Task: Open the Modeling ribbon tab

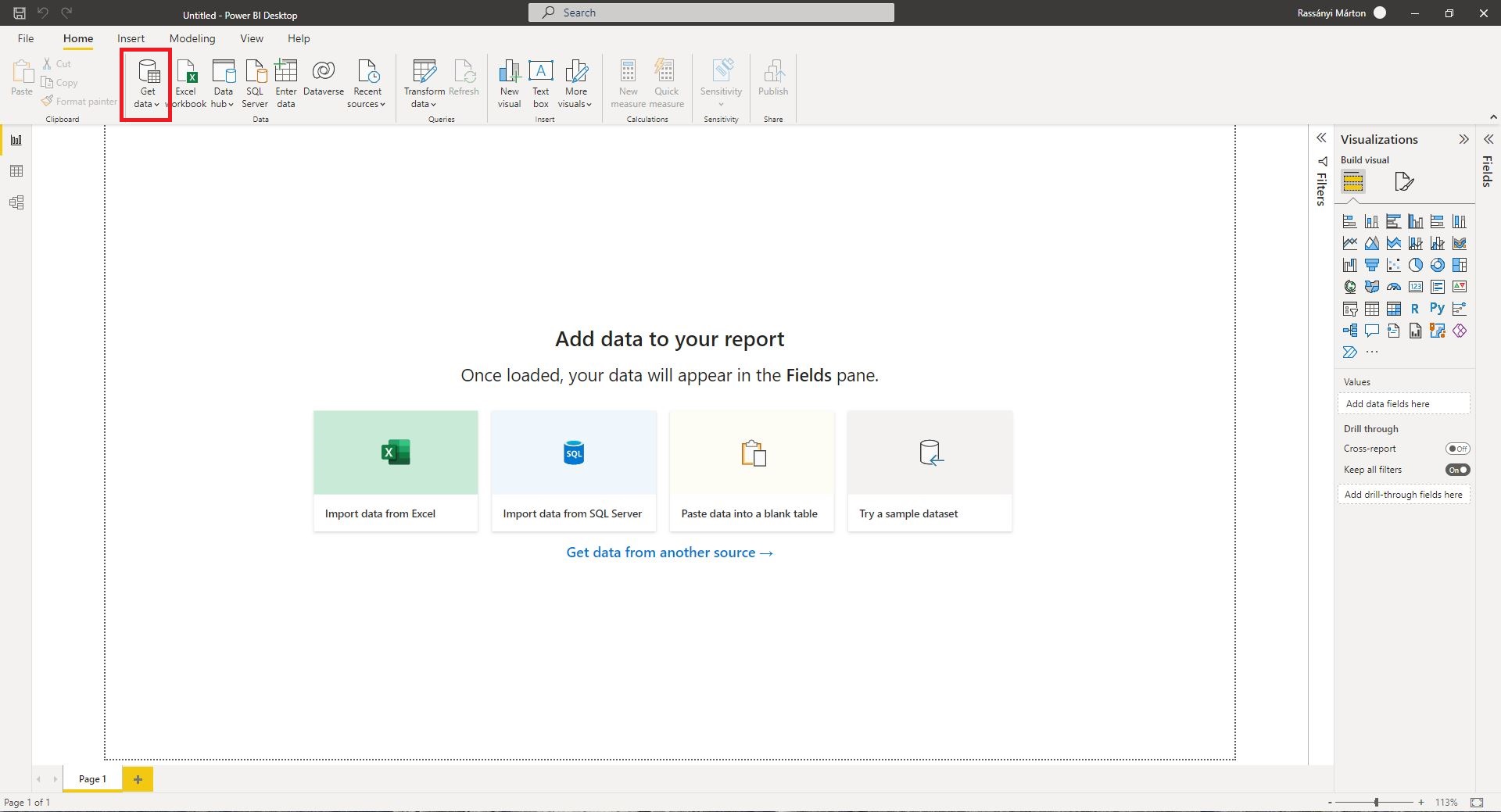Action: [192, 38]
